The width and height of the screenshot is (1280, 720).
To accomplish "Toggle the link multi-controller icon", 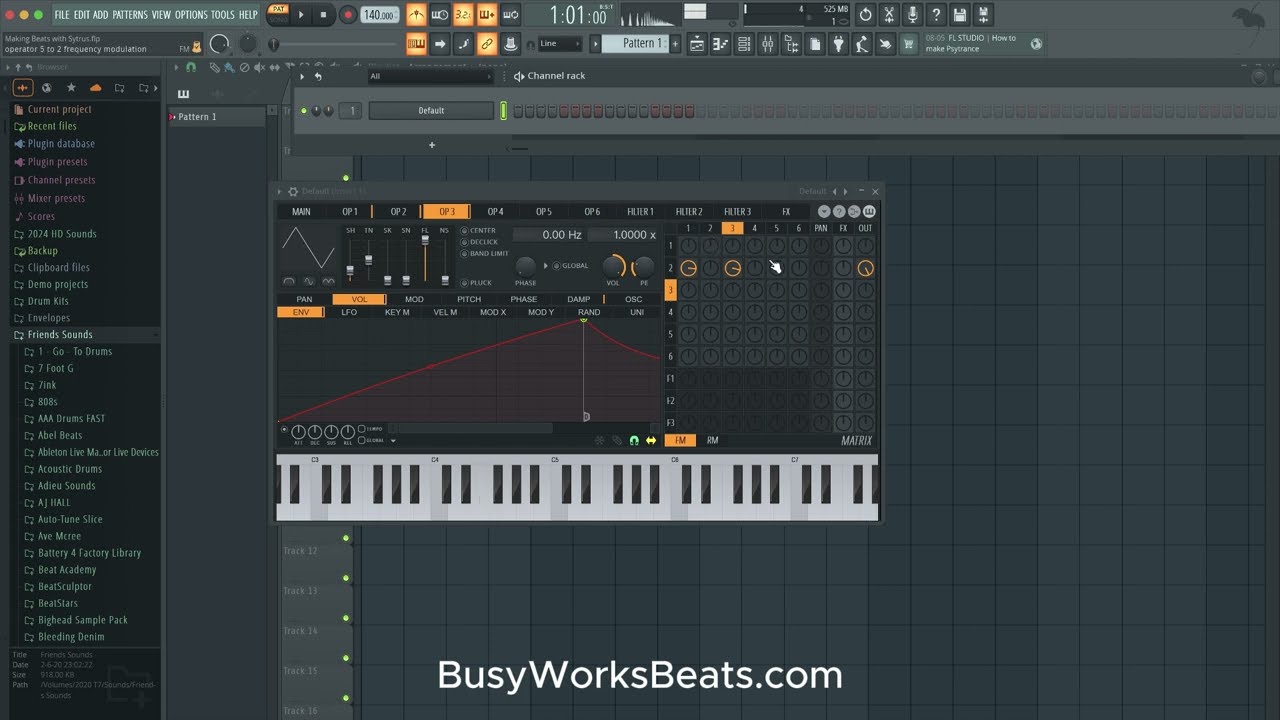I will point(487,44).
